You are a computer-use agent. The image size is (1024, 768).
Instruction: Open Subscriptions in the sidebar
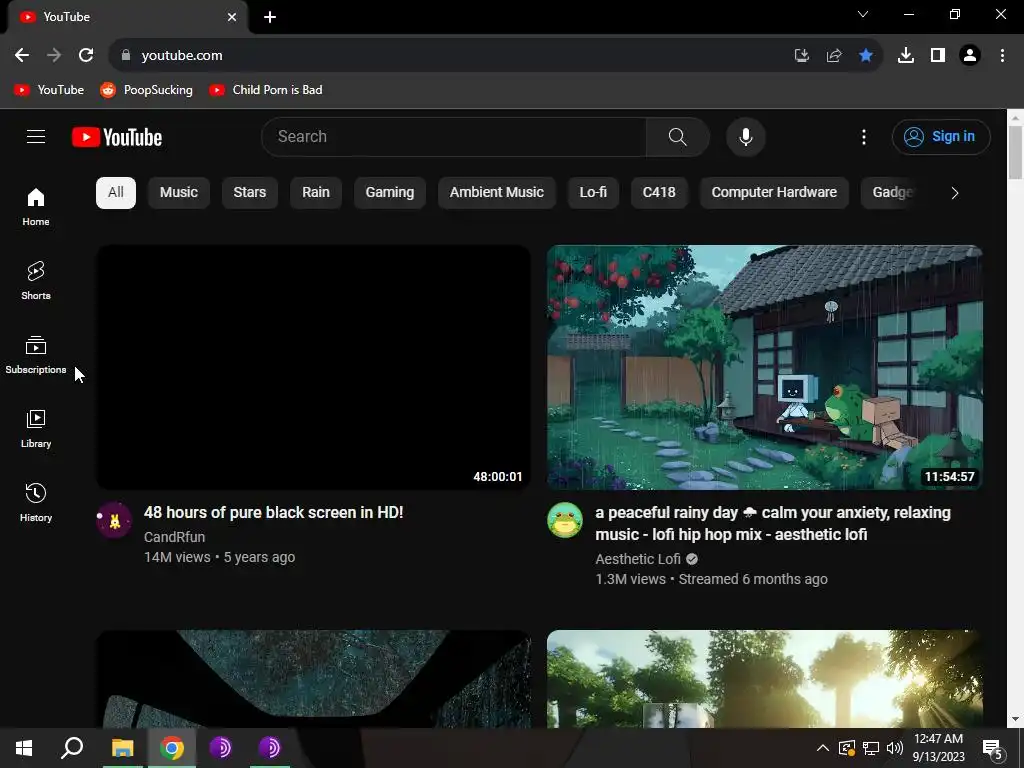pos(36,355)
